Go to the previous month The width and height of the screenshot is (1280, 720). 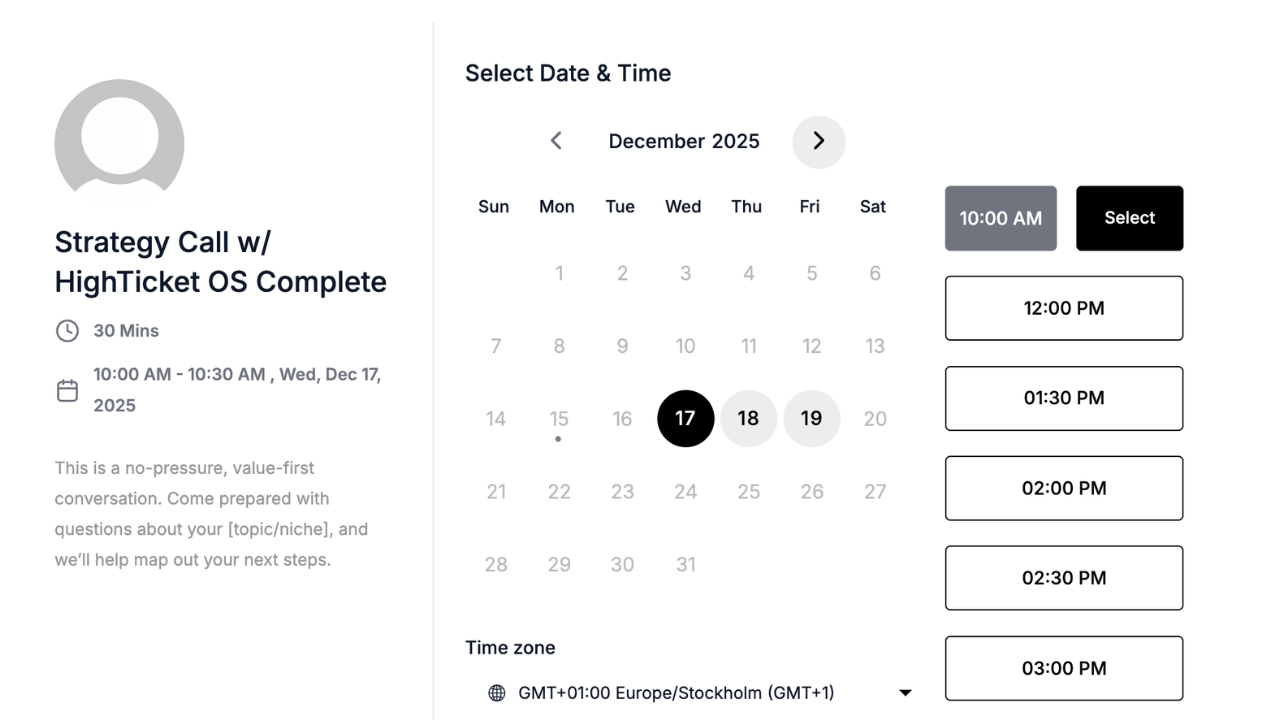(556, 141)
